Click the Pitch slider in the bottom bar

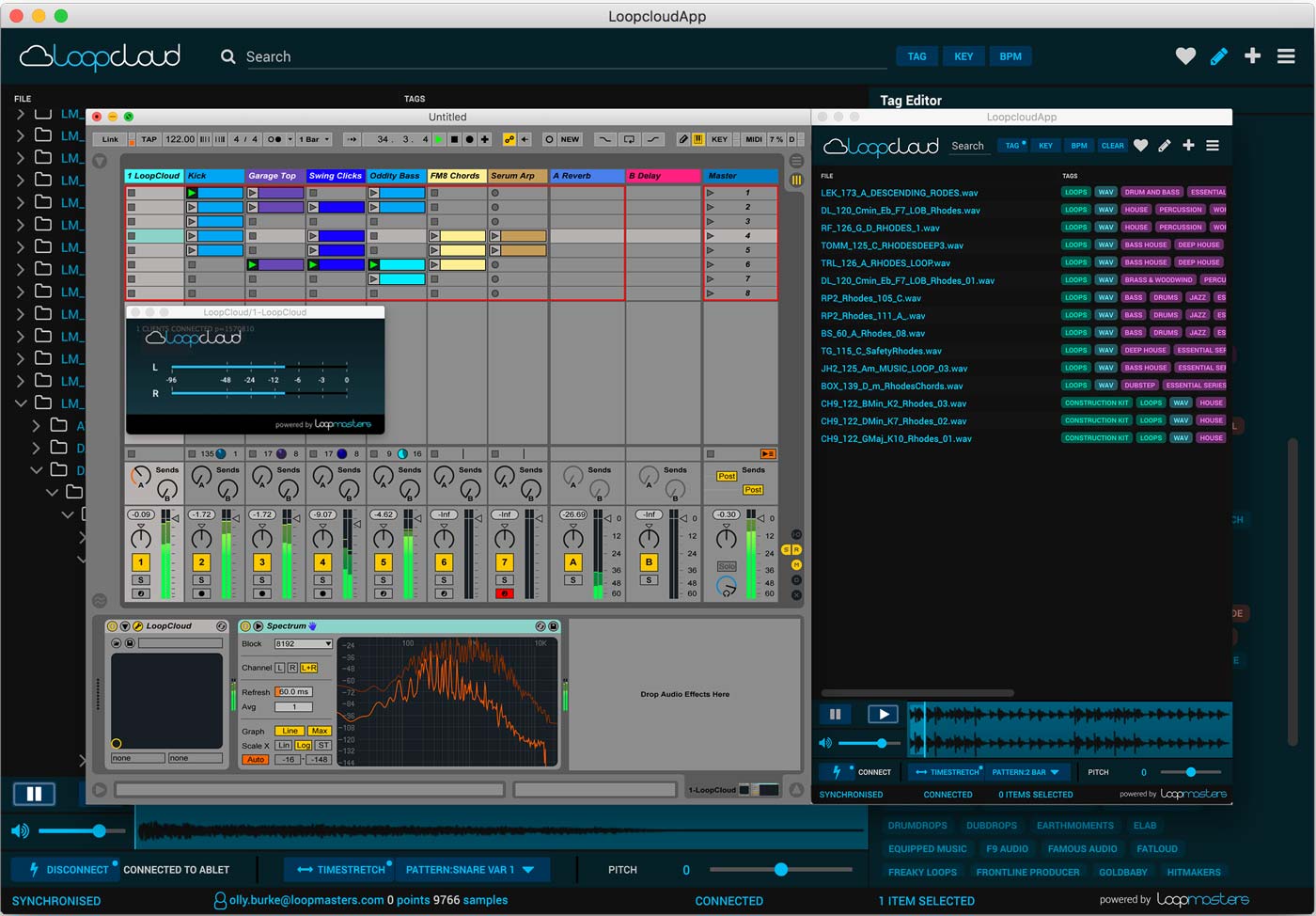(783, 869)
